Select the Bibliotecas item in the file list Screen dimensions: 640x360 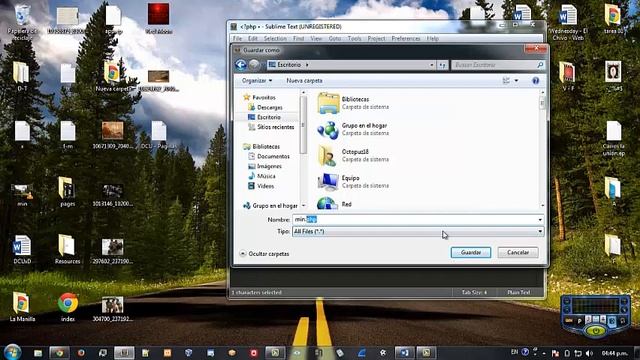click(x=355, y=103)
